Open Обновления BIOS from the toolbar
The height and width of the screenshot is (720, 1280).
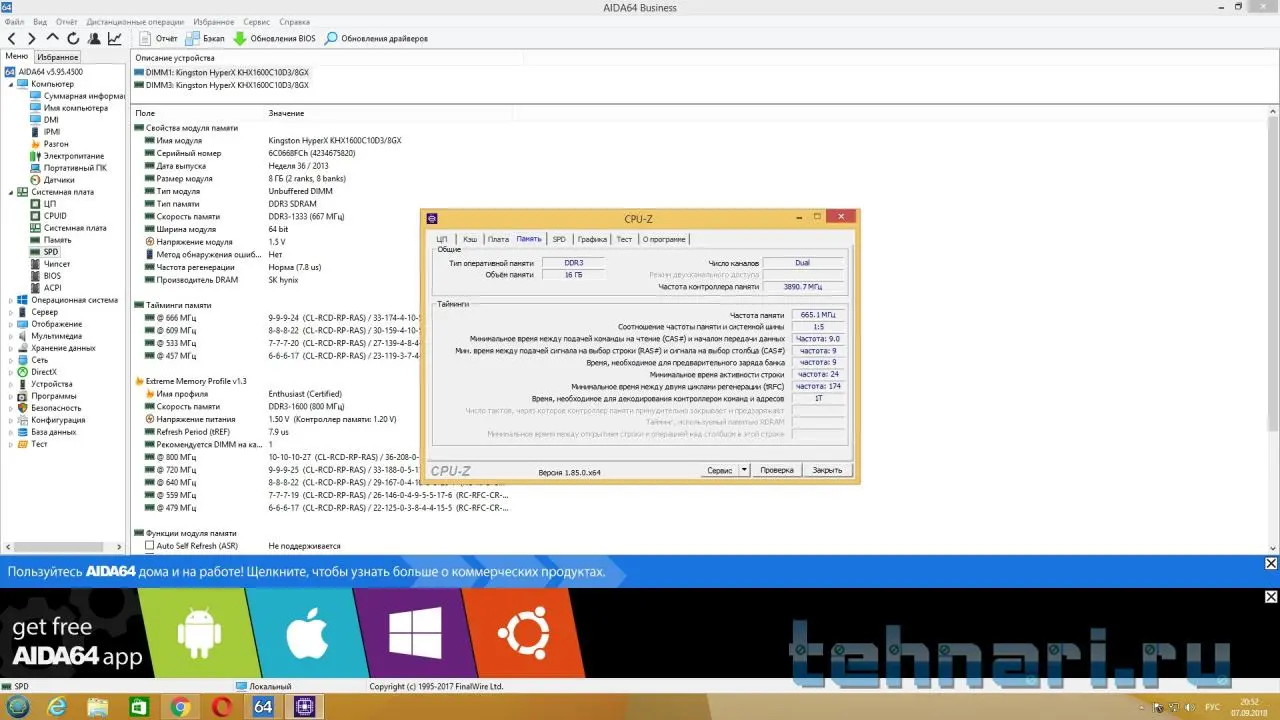274,39
